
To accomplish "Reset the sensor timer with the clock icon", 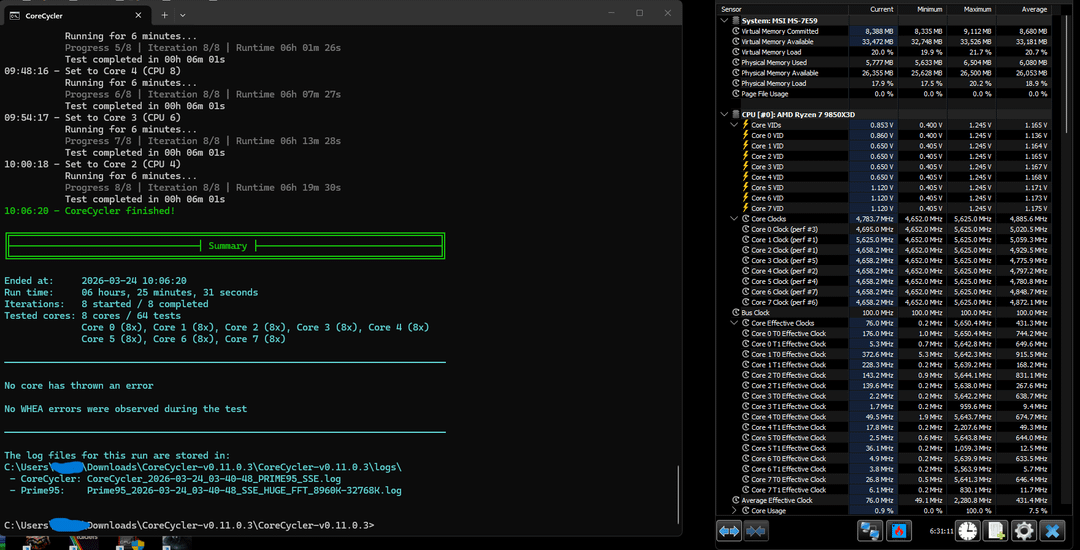I will [966, 531].
